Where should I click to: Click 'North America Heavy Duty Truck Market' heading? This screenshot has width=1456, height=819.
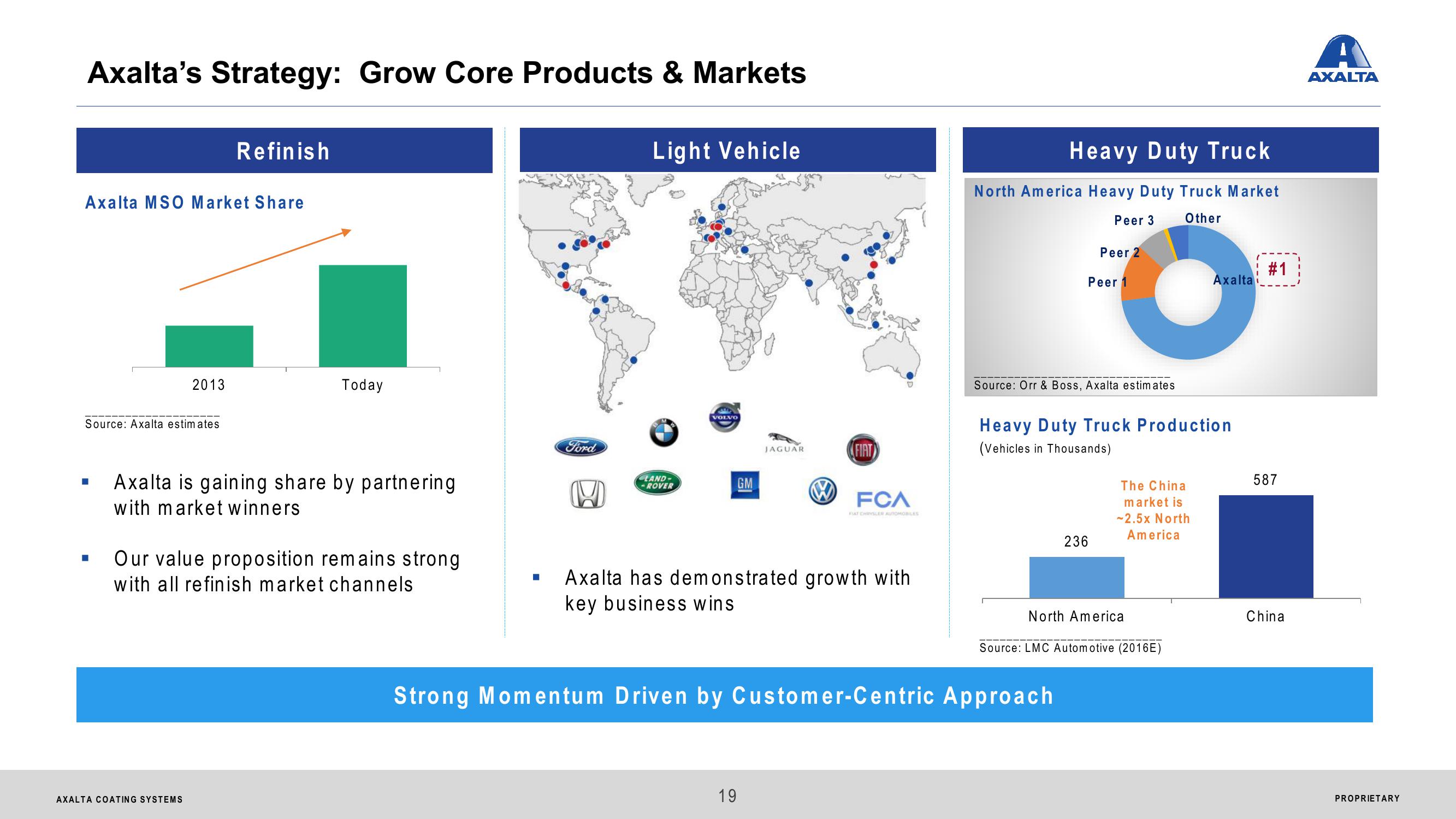tap(1127, 191)
